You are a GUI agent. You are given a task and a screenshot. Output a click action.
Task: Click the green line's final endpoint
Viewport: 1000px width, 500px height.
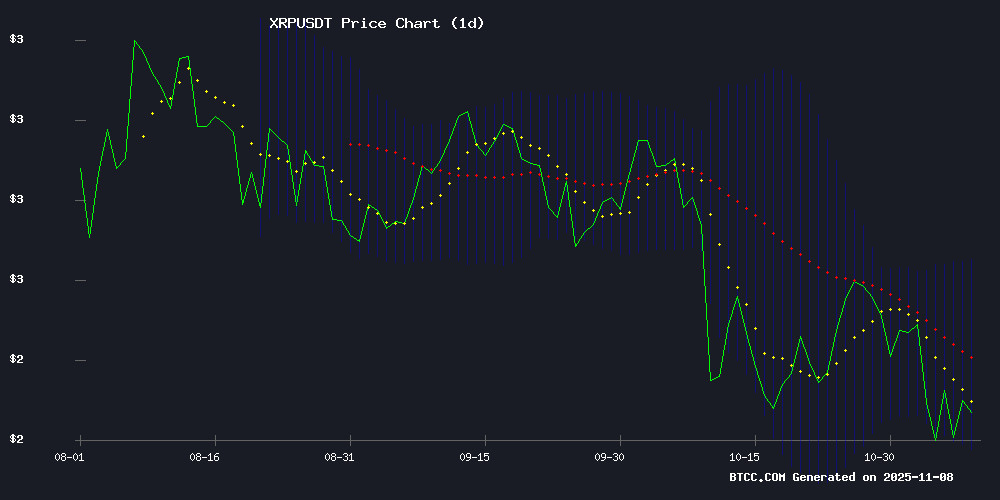click(x=972, y=412)
